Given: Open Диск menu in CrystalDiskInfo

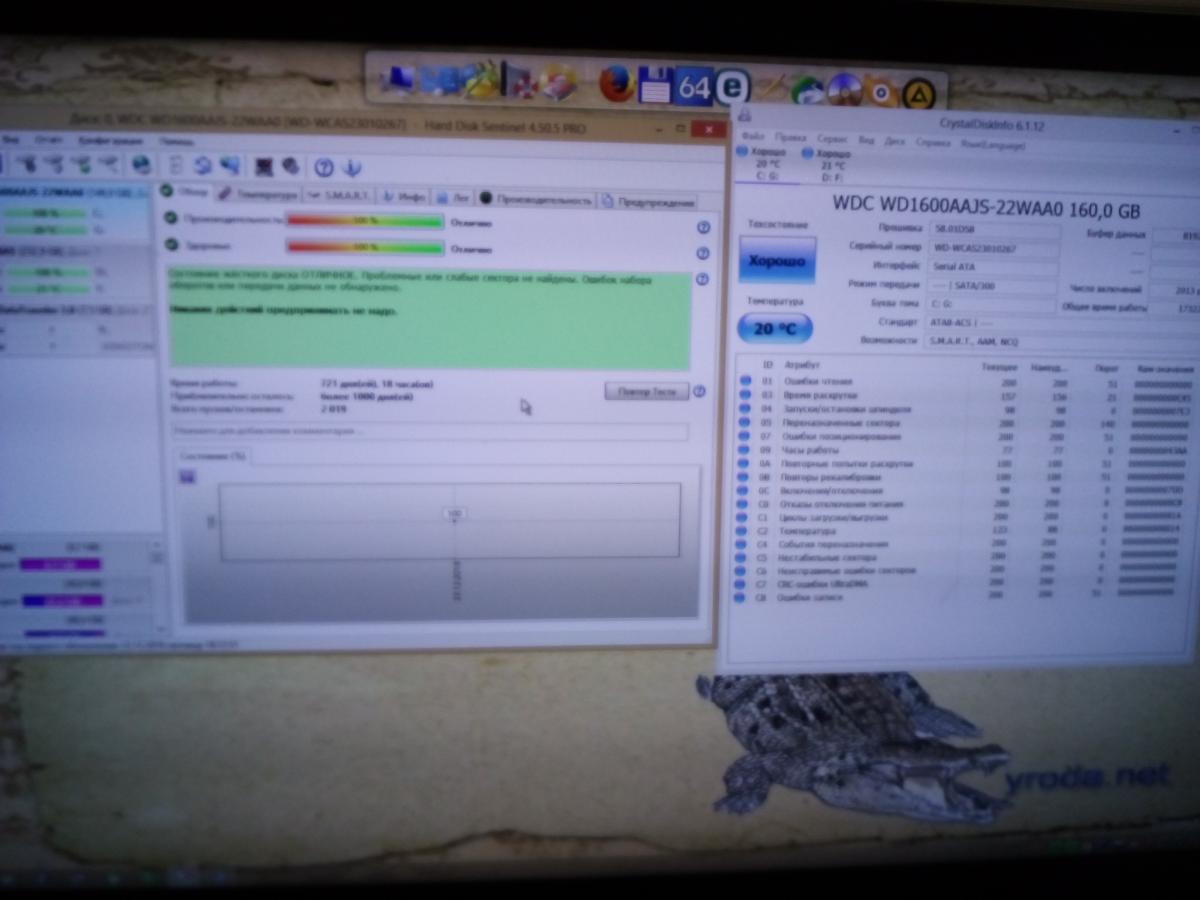Looking at the screenshot, I should pos(894,141).
